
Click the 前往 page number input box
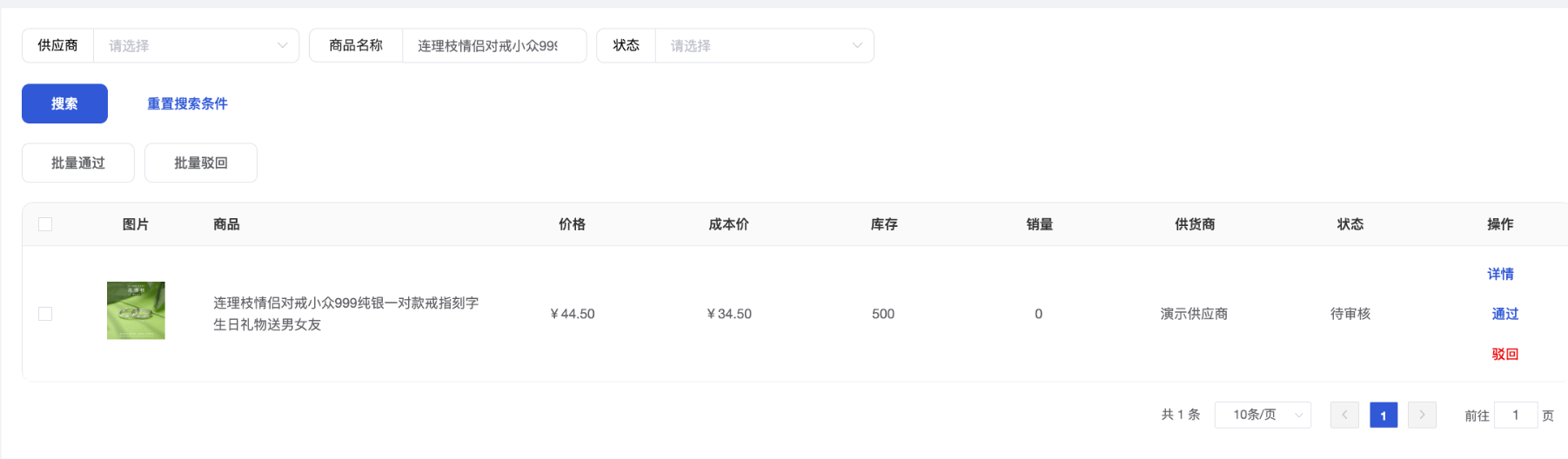pos(1515,415)
